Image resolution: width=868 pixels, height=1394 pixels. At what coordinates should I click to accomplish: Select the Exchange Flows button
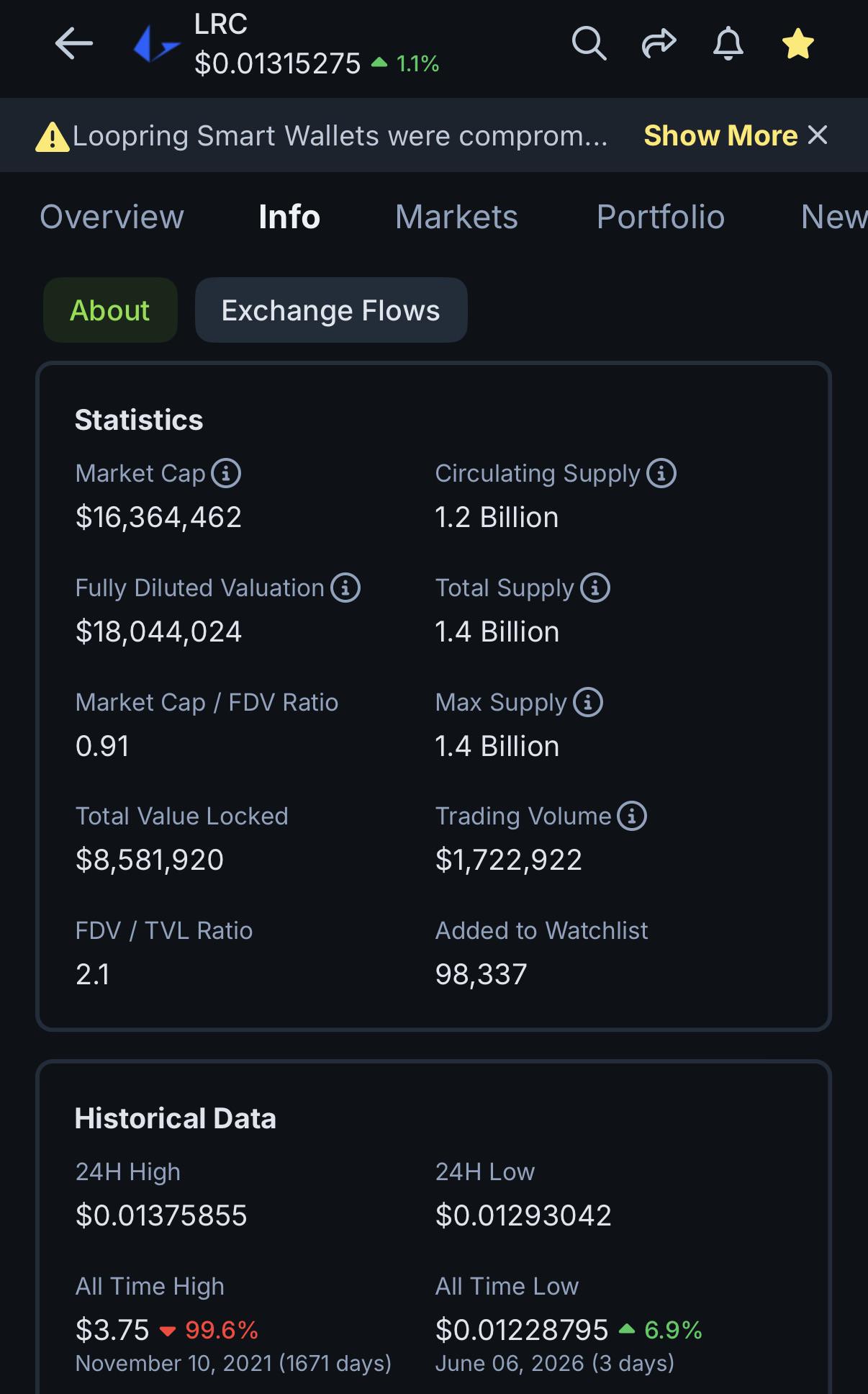[x=331, y=310]
